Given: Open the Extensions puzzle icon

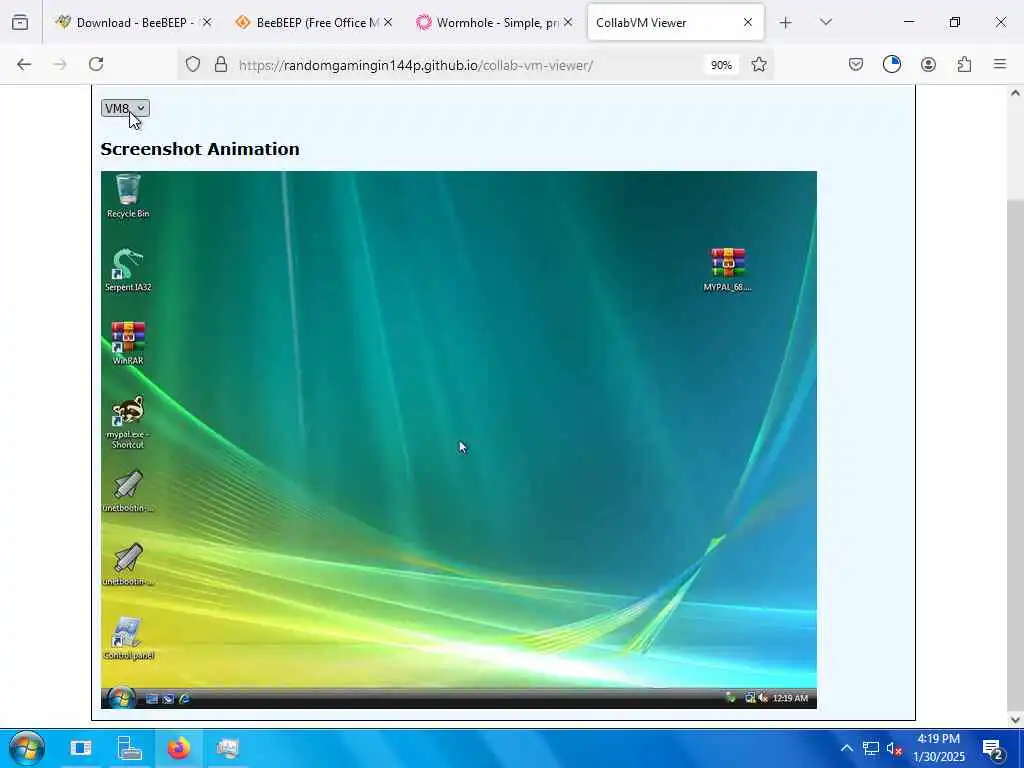Looking at the screenshot, I should (964, 64).
